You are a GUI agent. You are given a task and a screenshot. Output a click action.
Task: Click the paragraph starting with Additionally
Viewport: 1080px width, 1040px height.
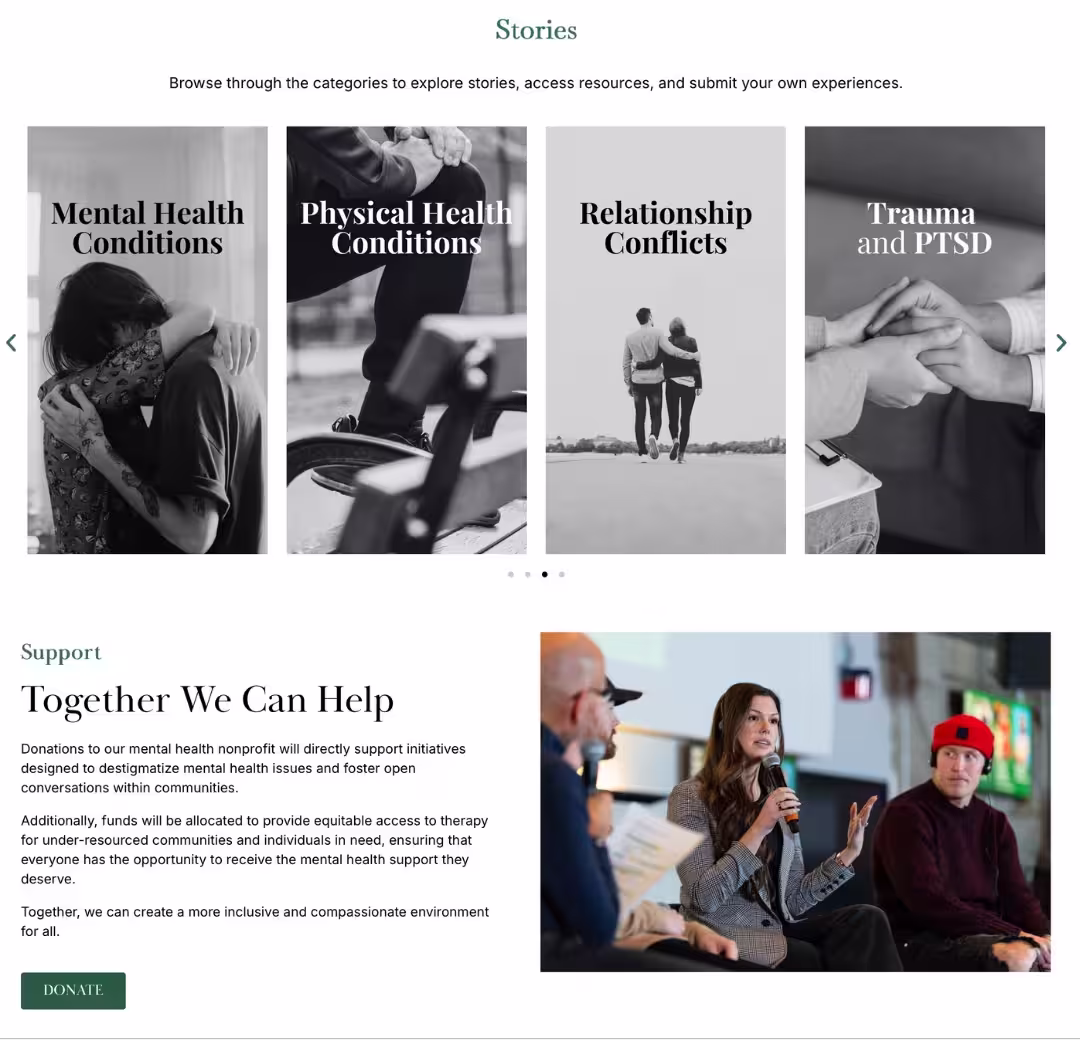pos(254,849)
